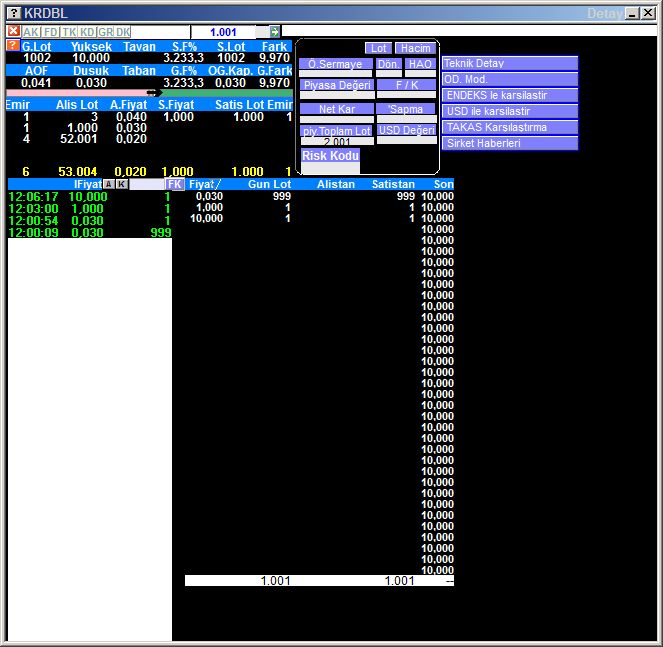The width and height of the screenshot is (663, 647).
Task: Click the Lot button
Action: click(x=378, y=48)
